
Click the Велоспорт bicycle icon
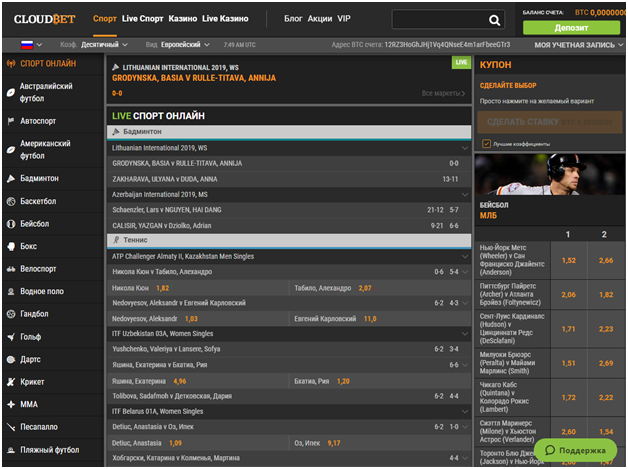point(11,269)
